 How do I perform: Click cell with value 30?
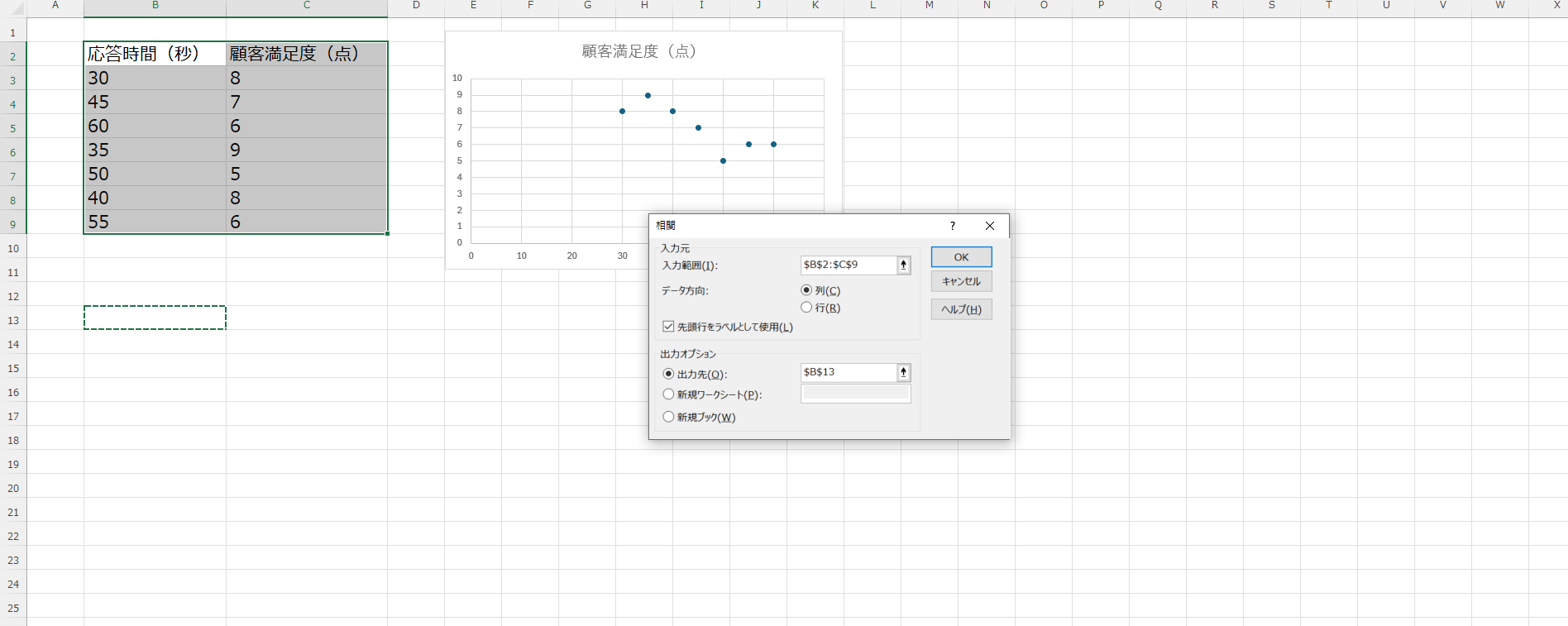pos(155,78)
